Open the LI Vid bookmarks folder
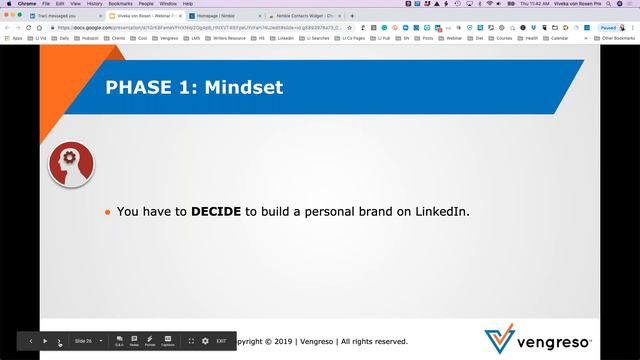Viewport: 640px width, 360px height. pos(37,38)
